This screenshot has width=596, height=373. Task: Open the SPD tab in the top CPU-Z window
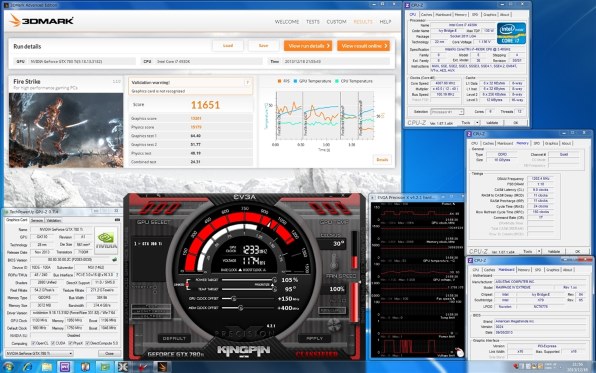click(475, 14)
